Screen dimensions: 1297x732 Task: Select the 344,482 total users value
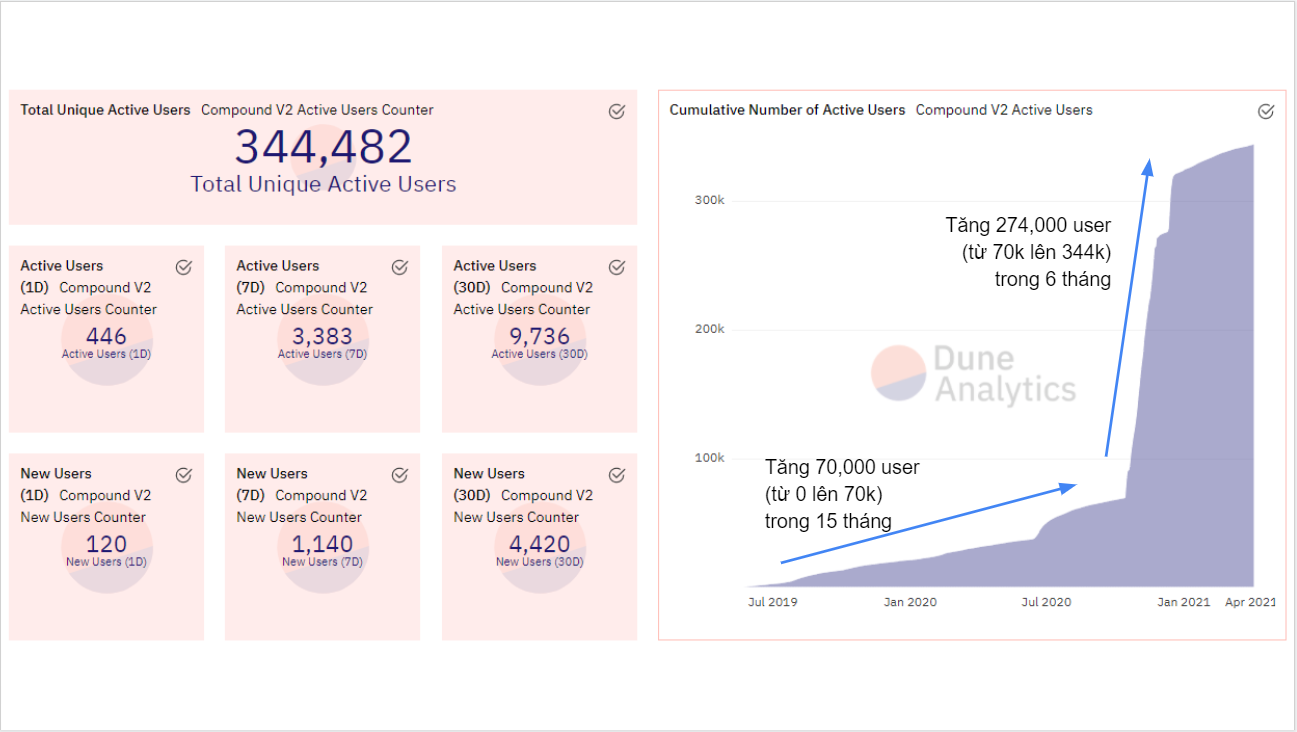(x=323, y=148)
